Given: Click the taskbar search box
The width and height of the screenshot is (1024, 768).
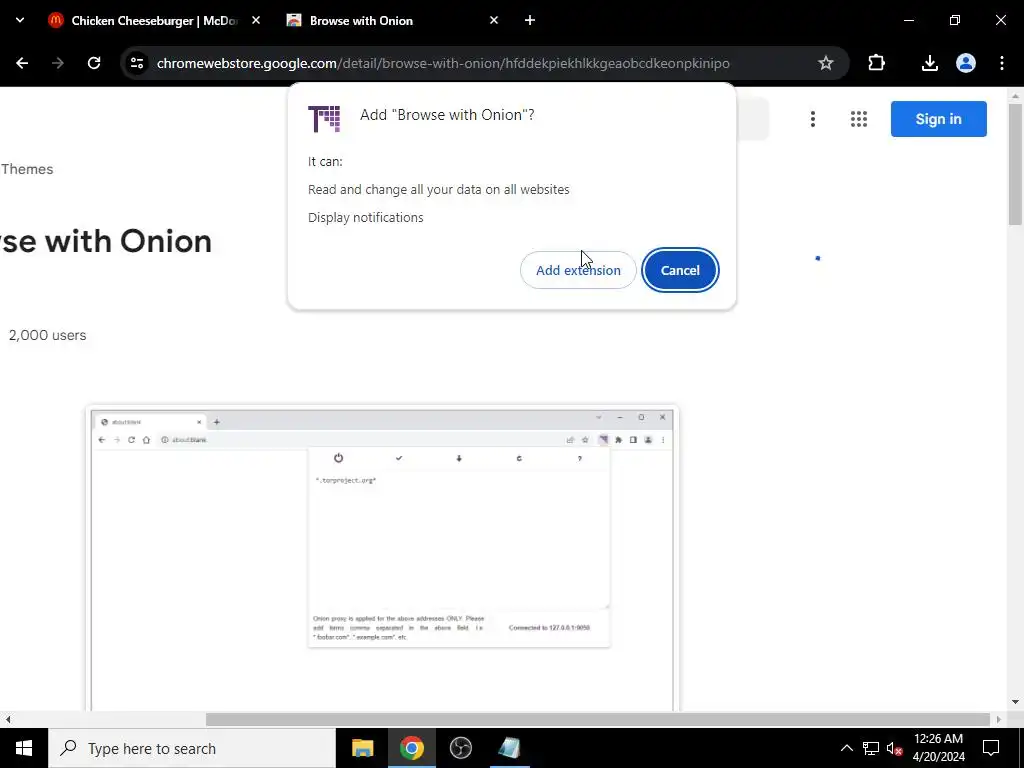Looking at the screenshot, I should tap(192, 748).
